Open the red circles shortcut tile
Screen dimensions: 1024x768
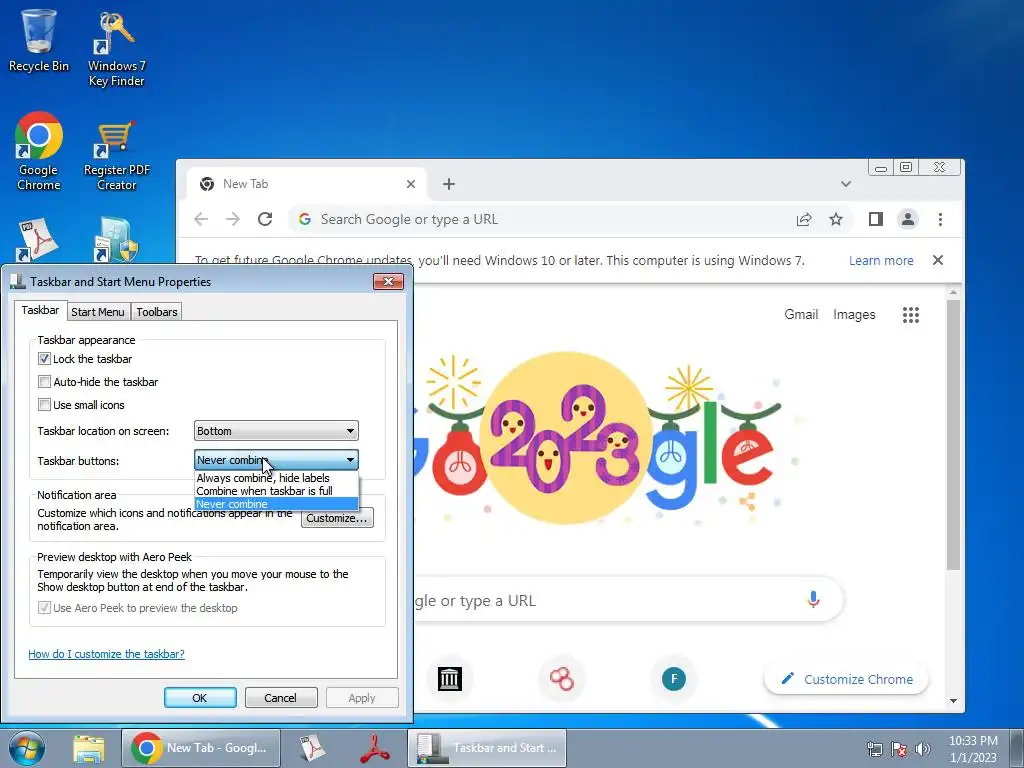coord(562,679)
